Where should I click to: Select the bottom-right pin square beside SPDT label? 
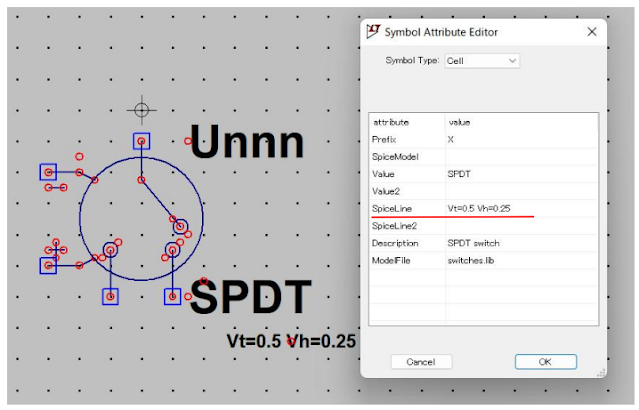click(x=172, y=296)
